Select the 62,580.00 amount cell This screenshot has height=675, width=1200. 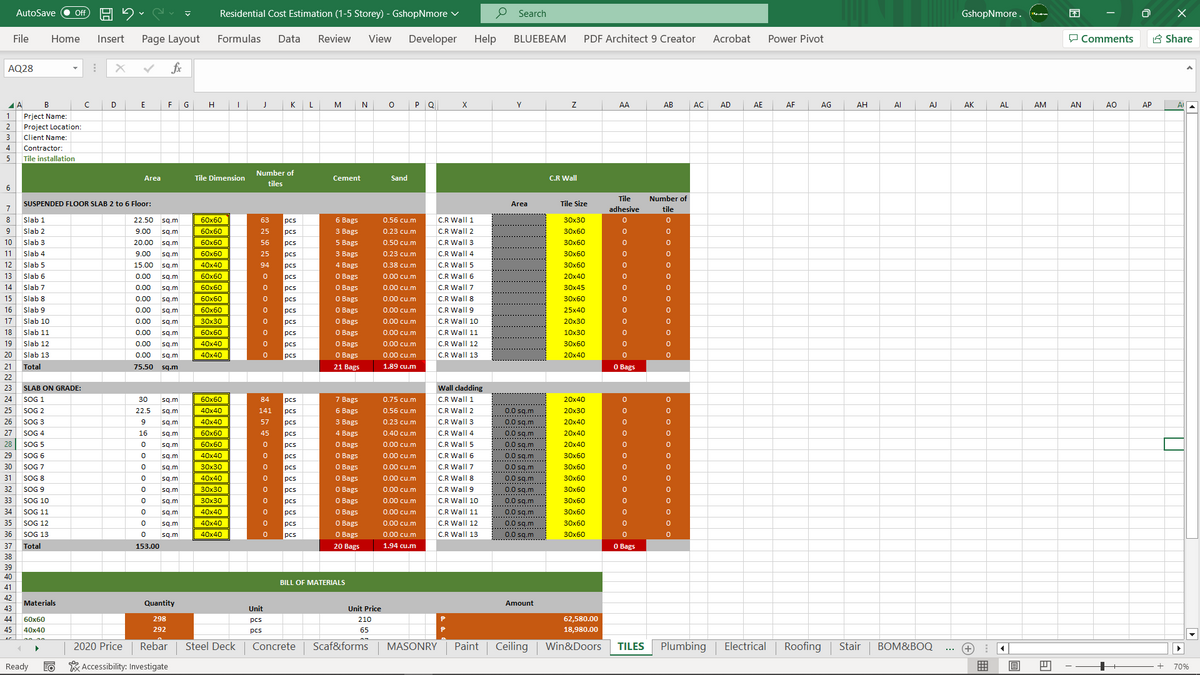574,619
